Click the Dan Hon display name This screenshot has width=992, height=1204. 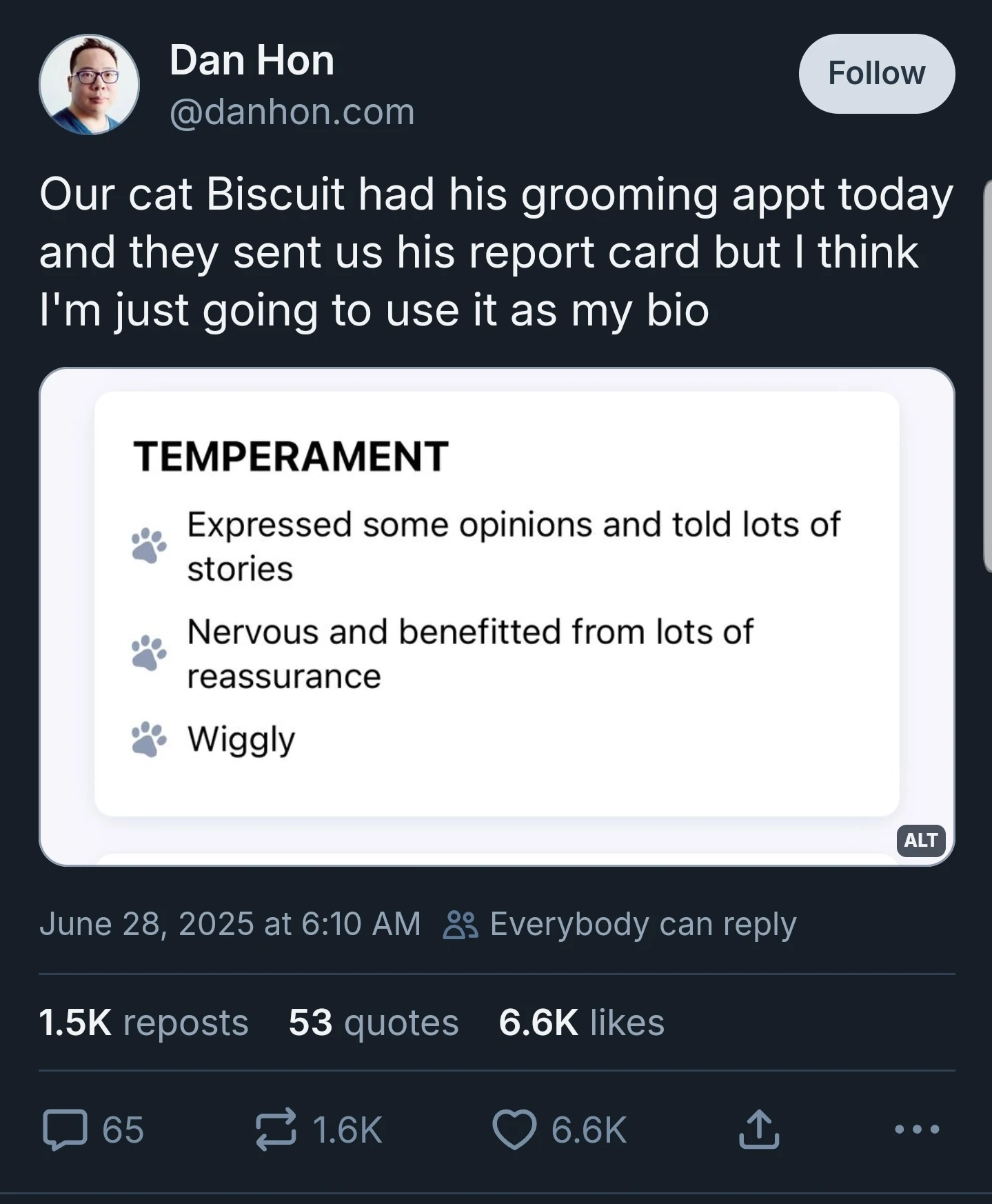(x=252, y=60)
